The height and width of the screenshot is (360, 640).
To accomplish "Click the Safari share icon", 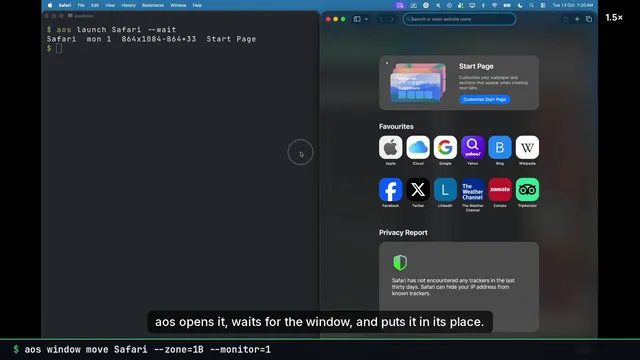I will (x=565, y=19).
